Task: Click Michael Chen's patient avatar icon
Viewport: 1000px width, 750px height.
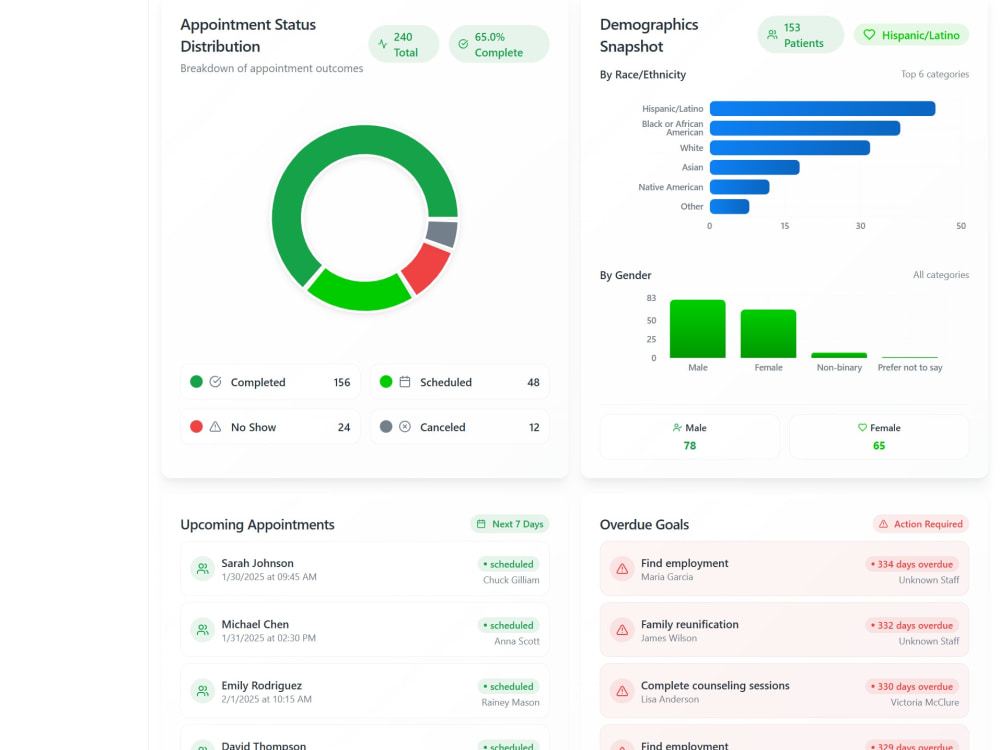Action: click(203, 629)
